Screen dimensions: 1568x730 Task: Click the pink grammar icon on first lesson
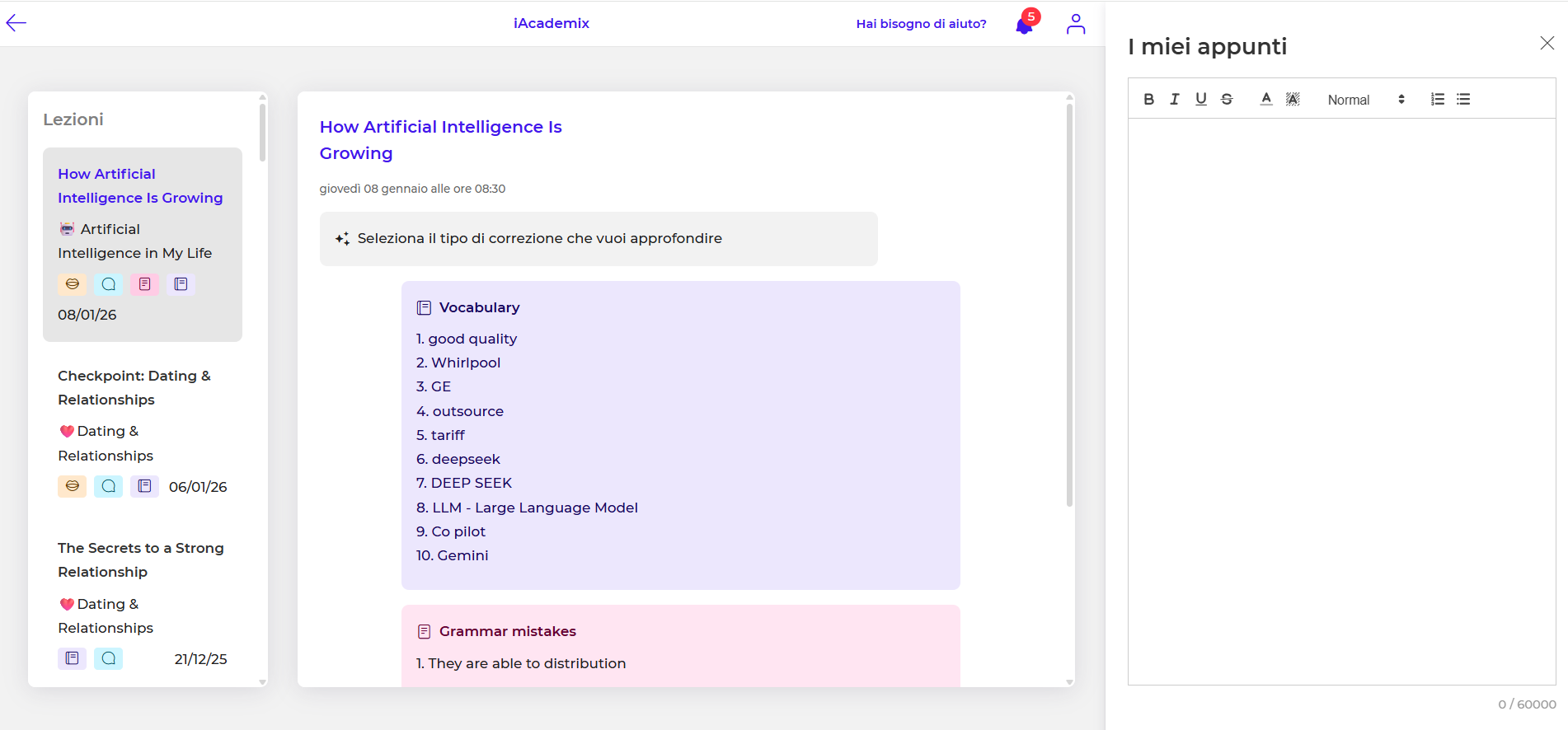coord(144,284)
